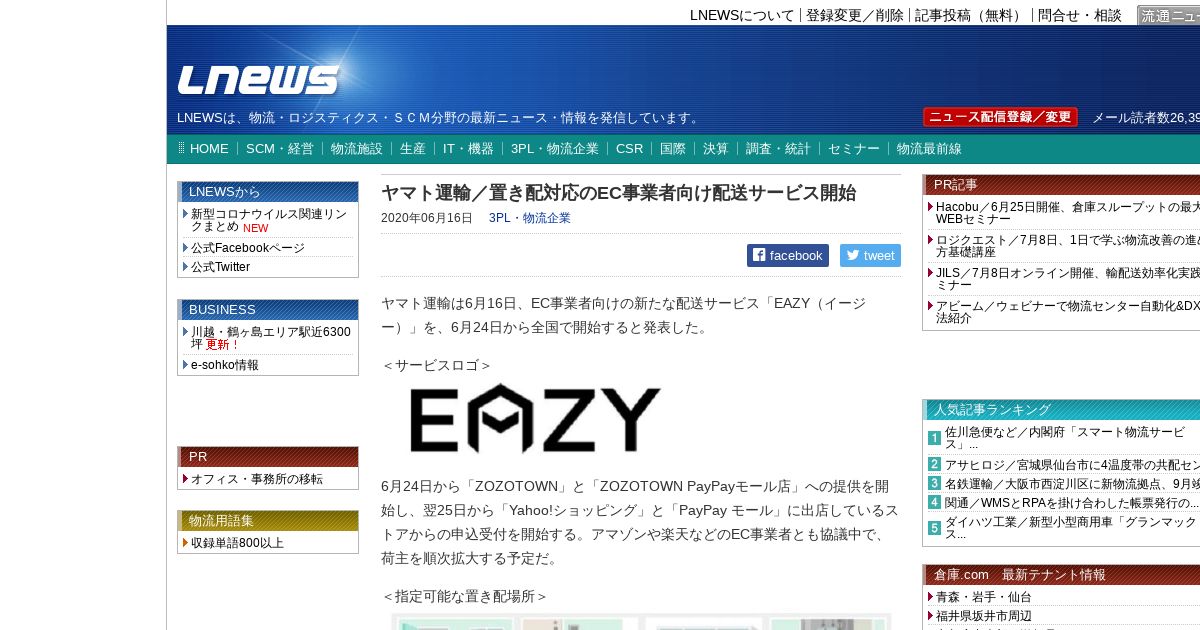This screenshot has height=630, width=1200.
Task: Click the article headline ヤマト運輸／置き配対応
Action: (x=618, y=193)
